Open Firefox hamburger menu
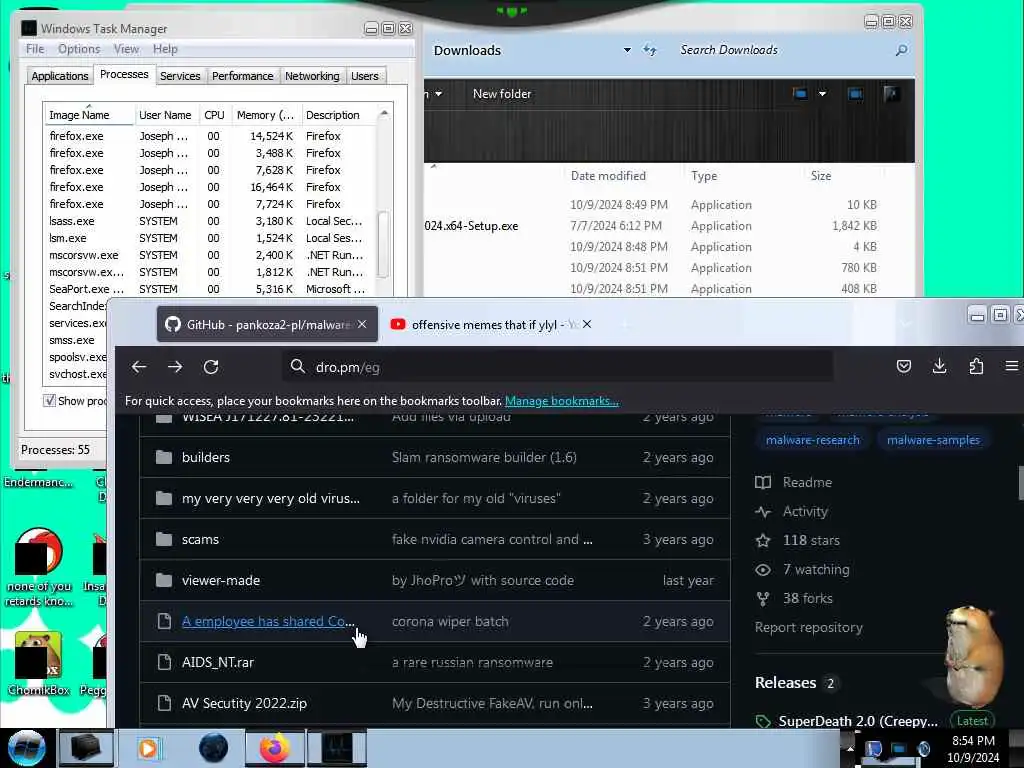Image resolution: width=1024 pixels, height=768 pixels. pyautogui.click(x=1012, y=366)
